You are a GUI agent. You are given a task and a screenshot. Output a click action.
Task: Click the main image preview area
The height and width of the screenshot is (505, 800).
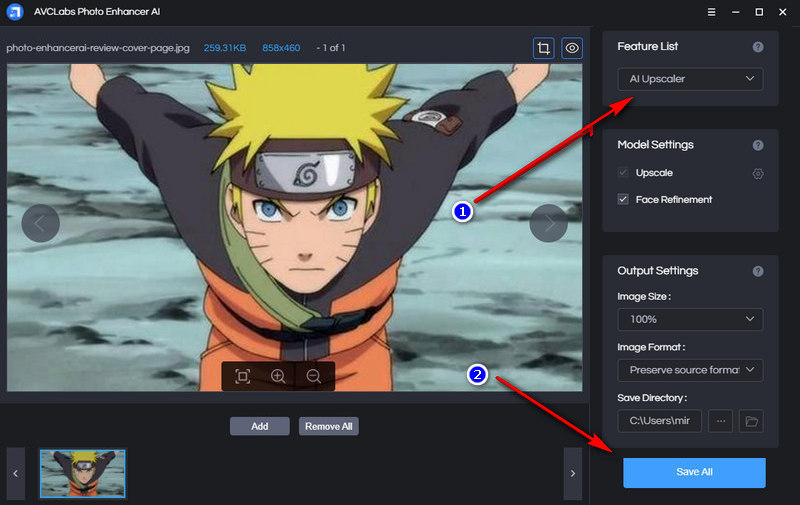294,228
